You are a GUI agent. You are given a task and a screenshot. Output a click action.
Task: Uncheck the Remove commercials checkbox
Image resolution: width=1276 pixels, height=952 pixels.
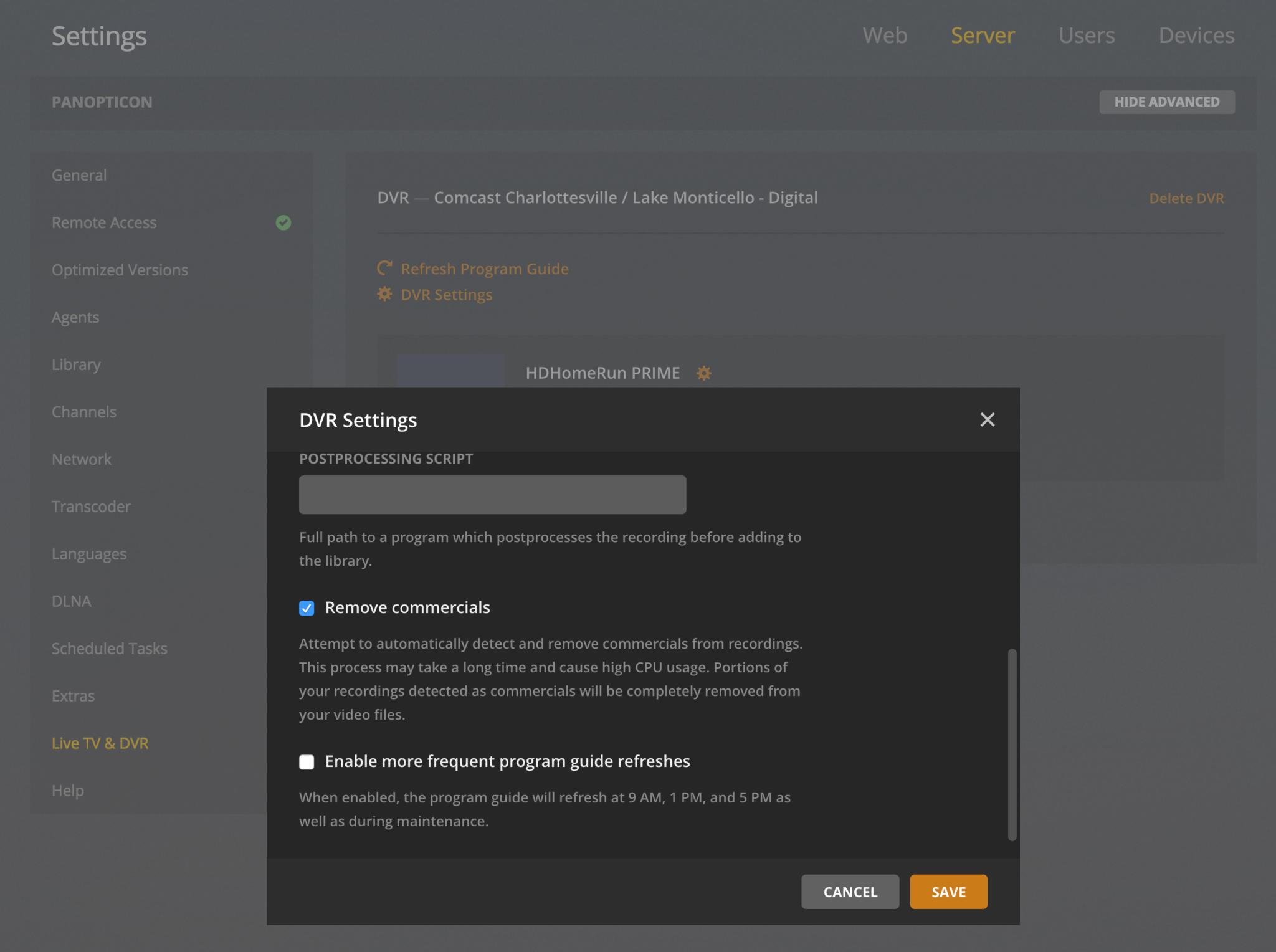pyautogui.click(x=307, y=608)
